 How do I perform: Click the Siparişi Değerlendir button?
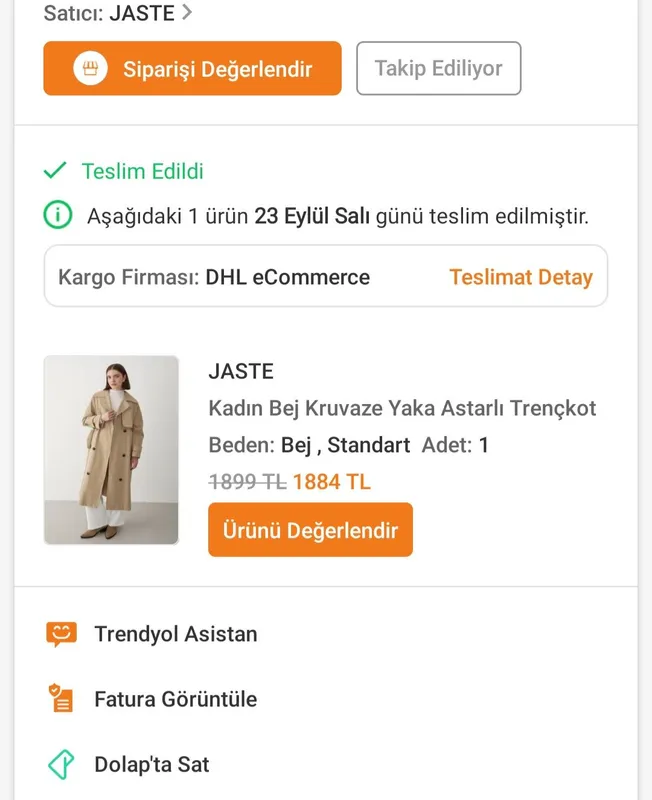point(192,68)
